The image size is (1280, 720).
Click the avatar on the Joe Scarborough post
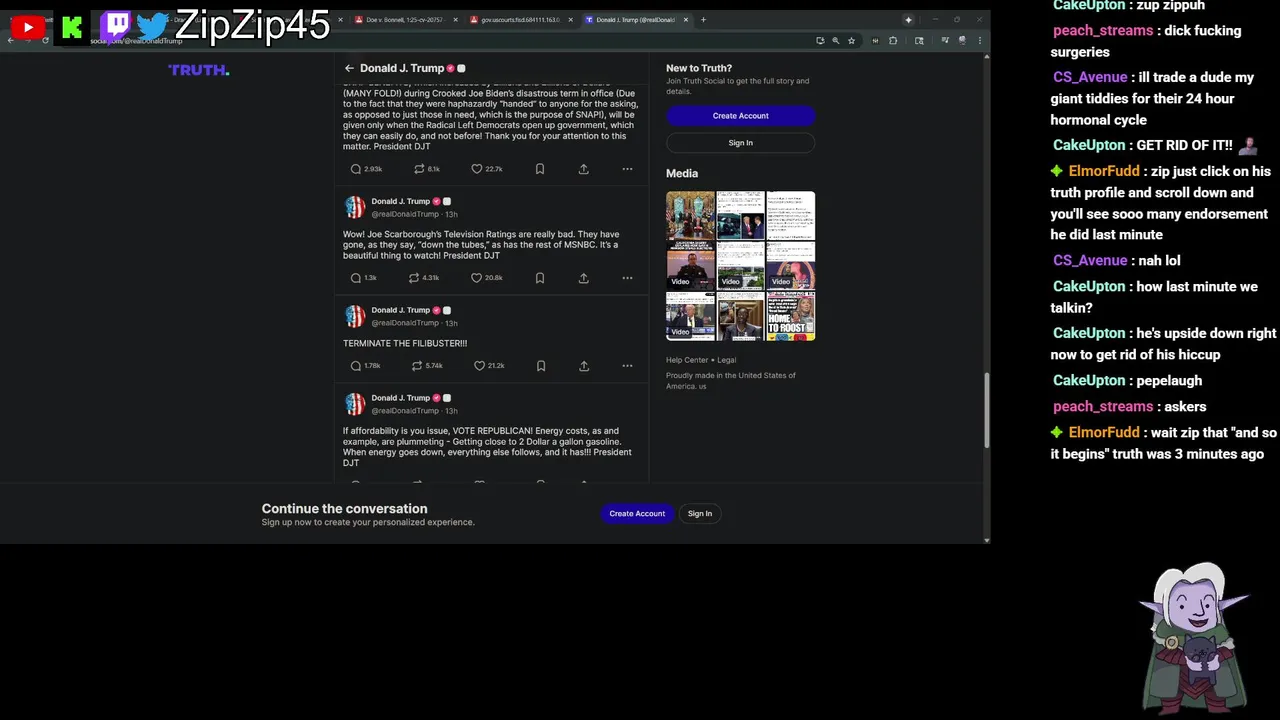(x=355, y=207)
